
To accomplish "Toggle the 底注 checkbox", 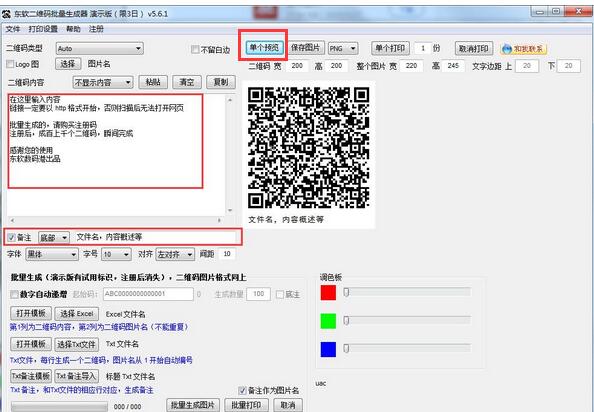I will tap(280, 295).
